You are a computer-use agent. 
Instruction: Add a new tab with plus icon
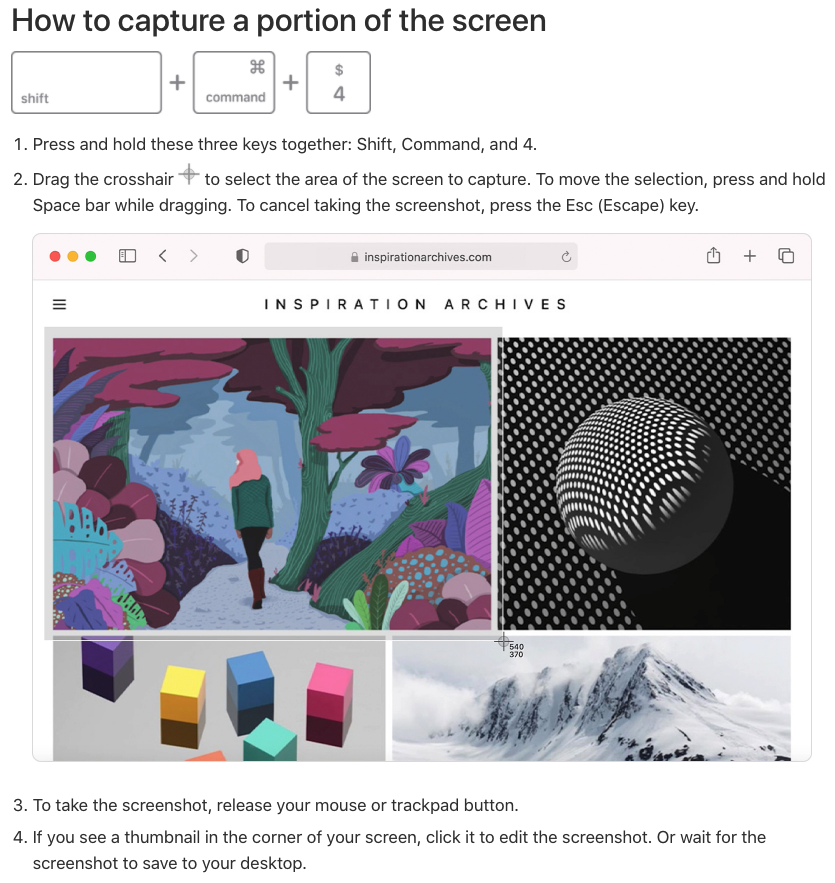tap(749, 256)
